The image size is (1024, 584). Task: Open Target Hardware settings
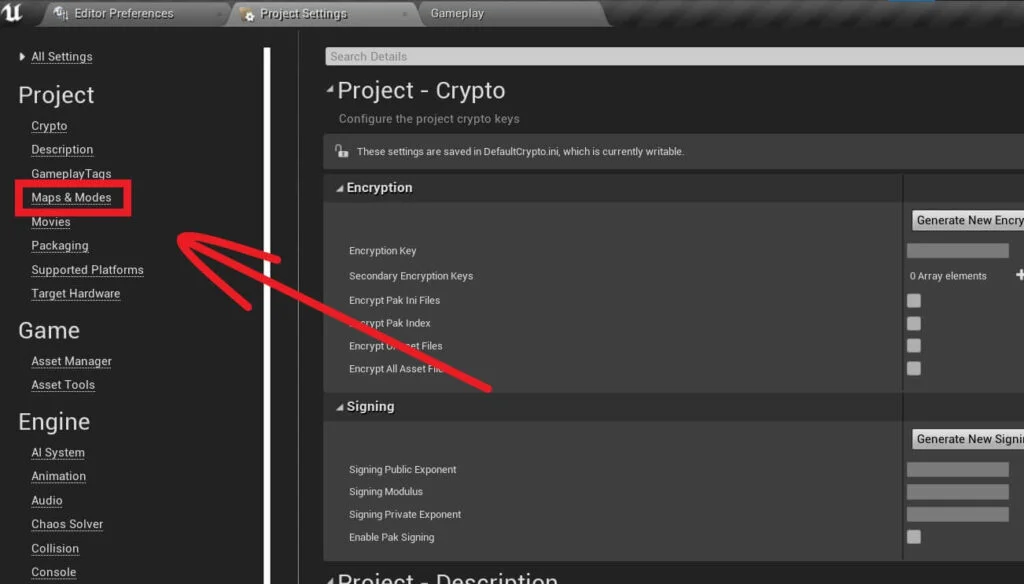pyautogui.click(x=76, y=294)
